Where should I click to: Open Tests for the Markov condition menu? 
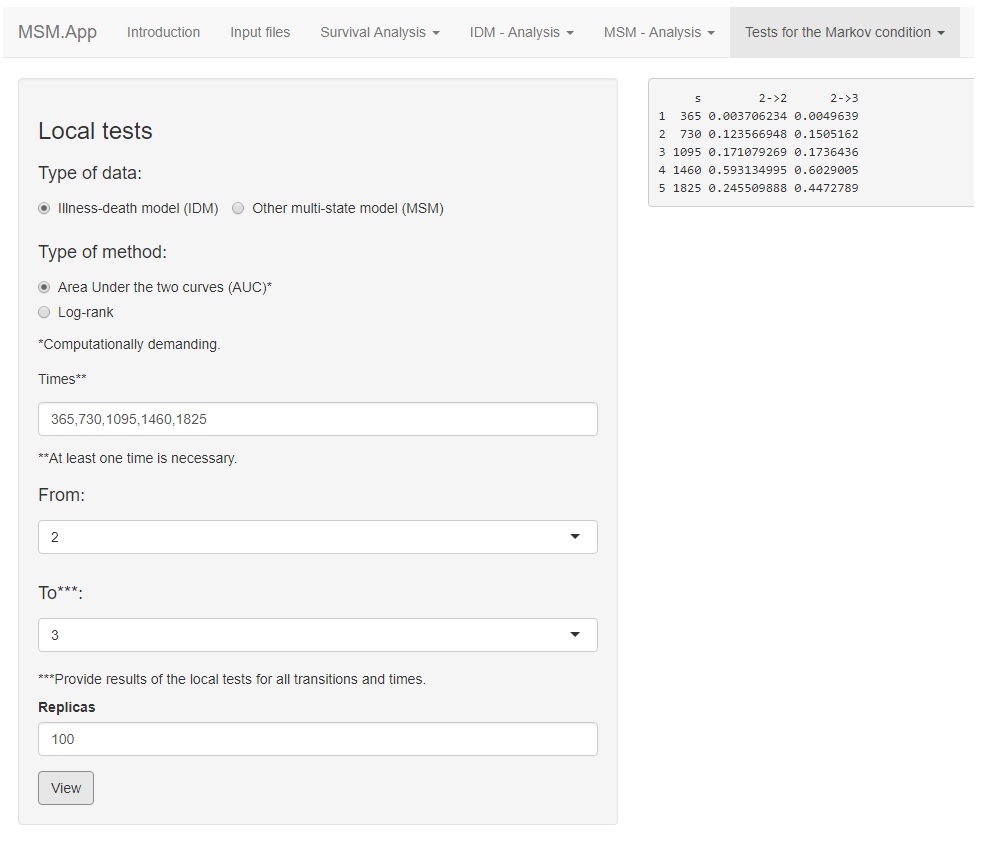(x=844, y=32)
